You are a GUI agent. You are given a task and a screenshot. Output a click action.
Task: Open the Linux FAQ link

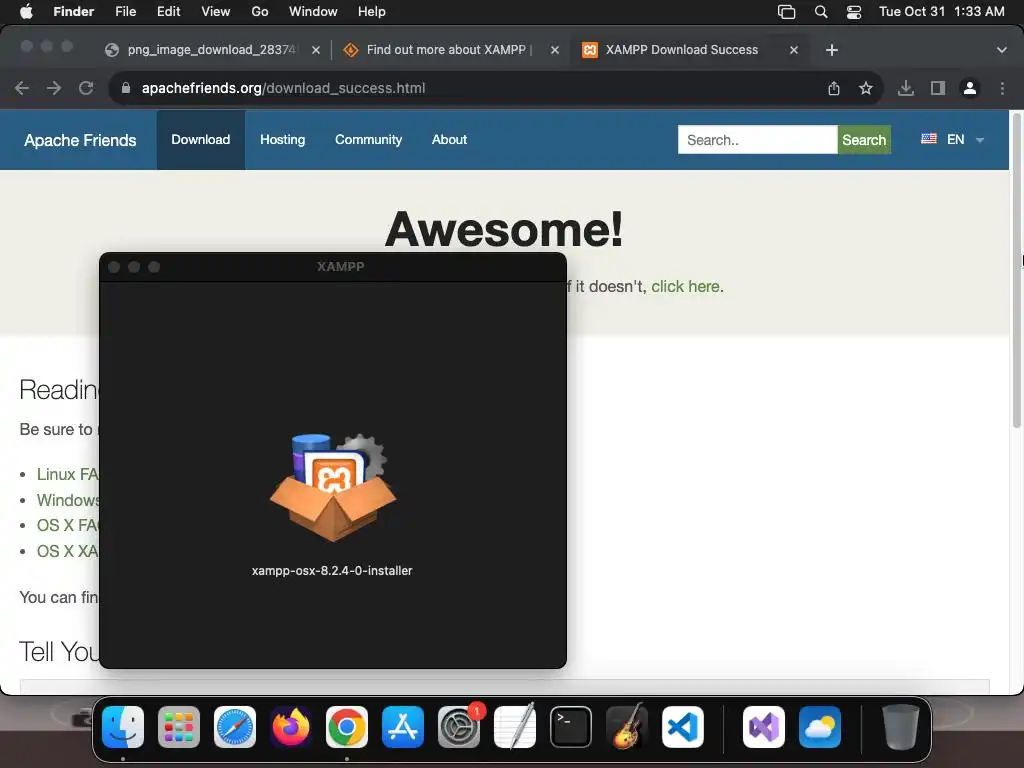67,474
